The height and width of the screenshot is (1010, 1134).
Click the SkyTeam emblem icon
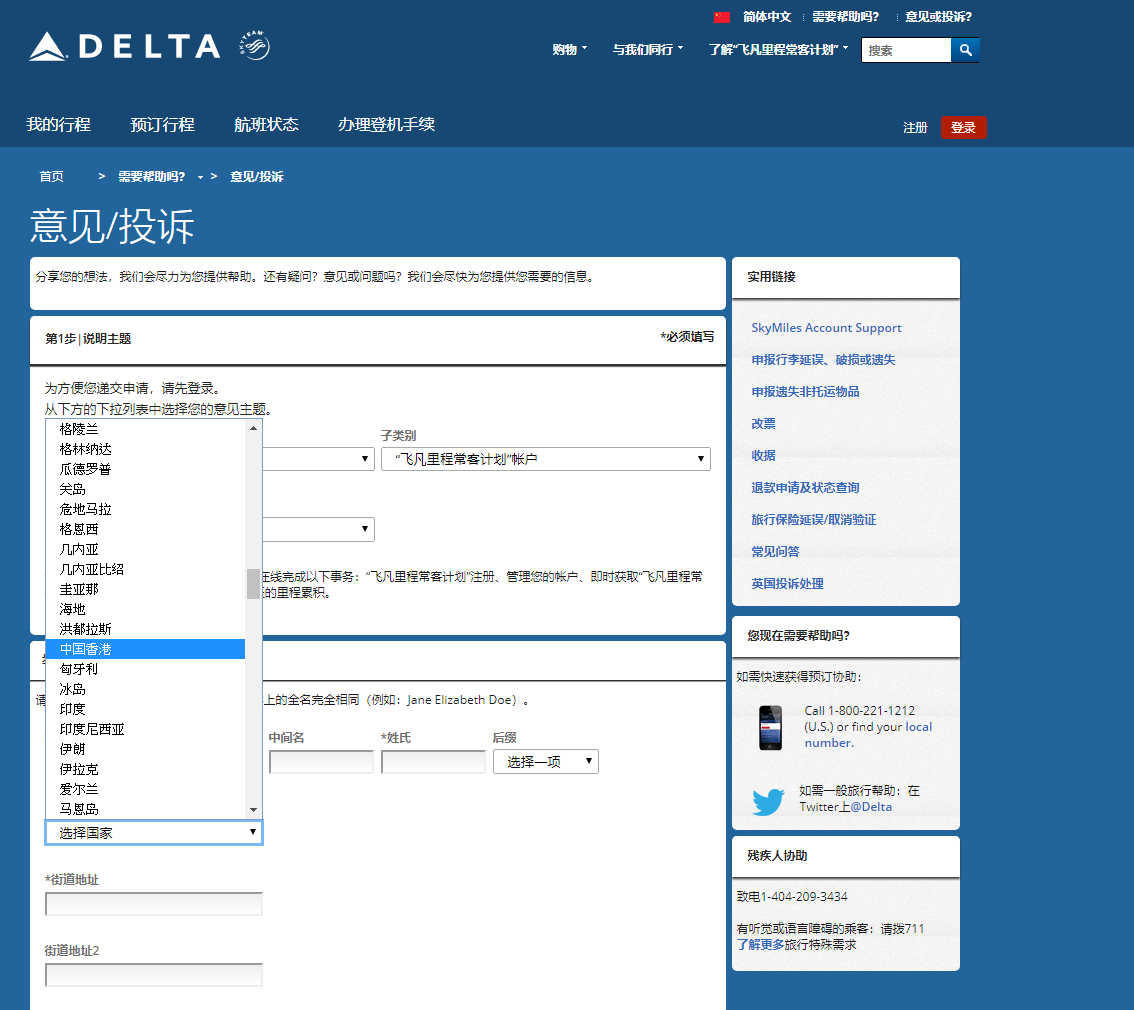(x=255, y=46)
